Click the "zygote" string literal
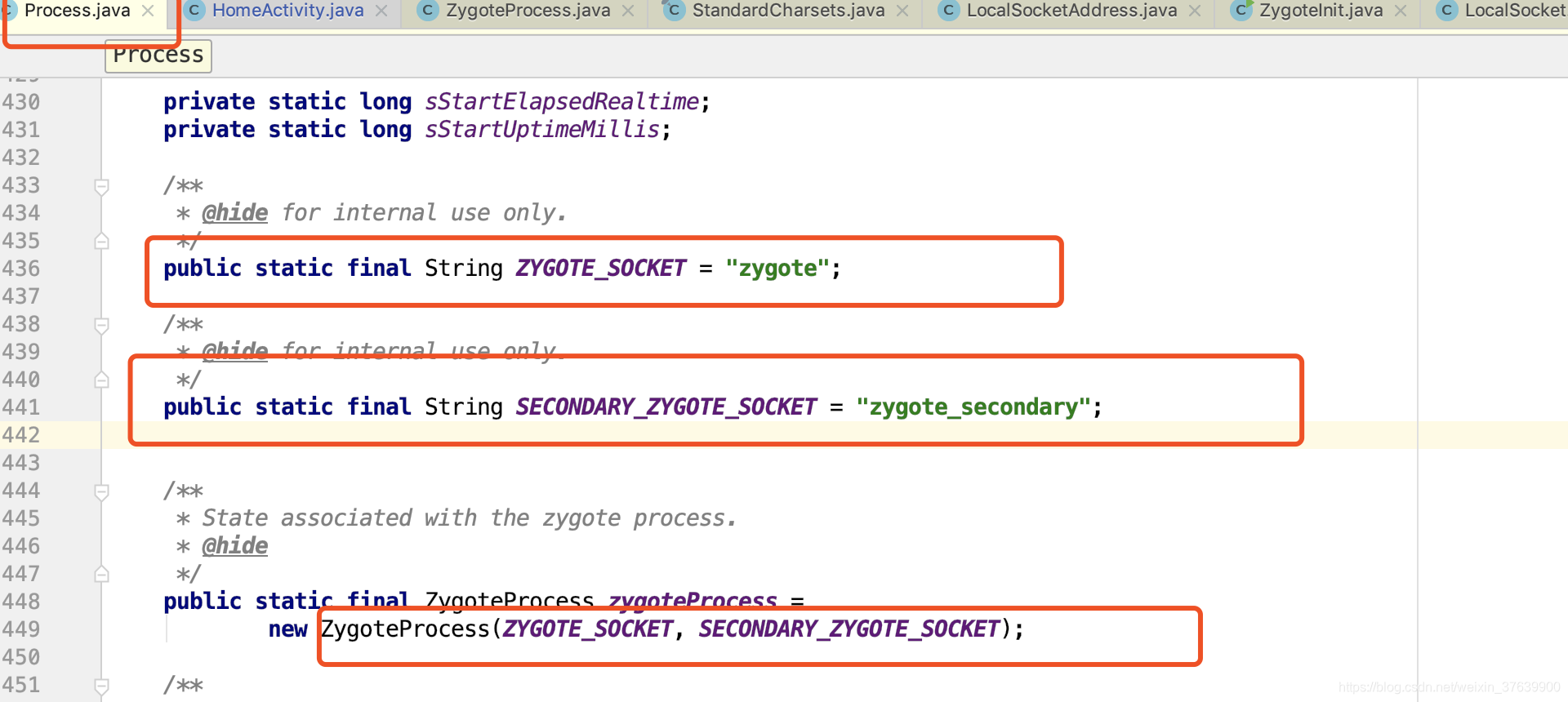Image resolution: width=1568 pixels, height=702 pixels. point(777,269)
